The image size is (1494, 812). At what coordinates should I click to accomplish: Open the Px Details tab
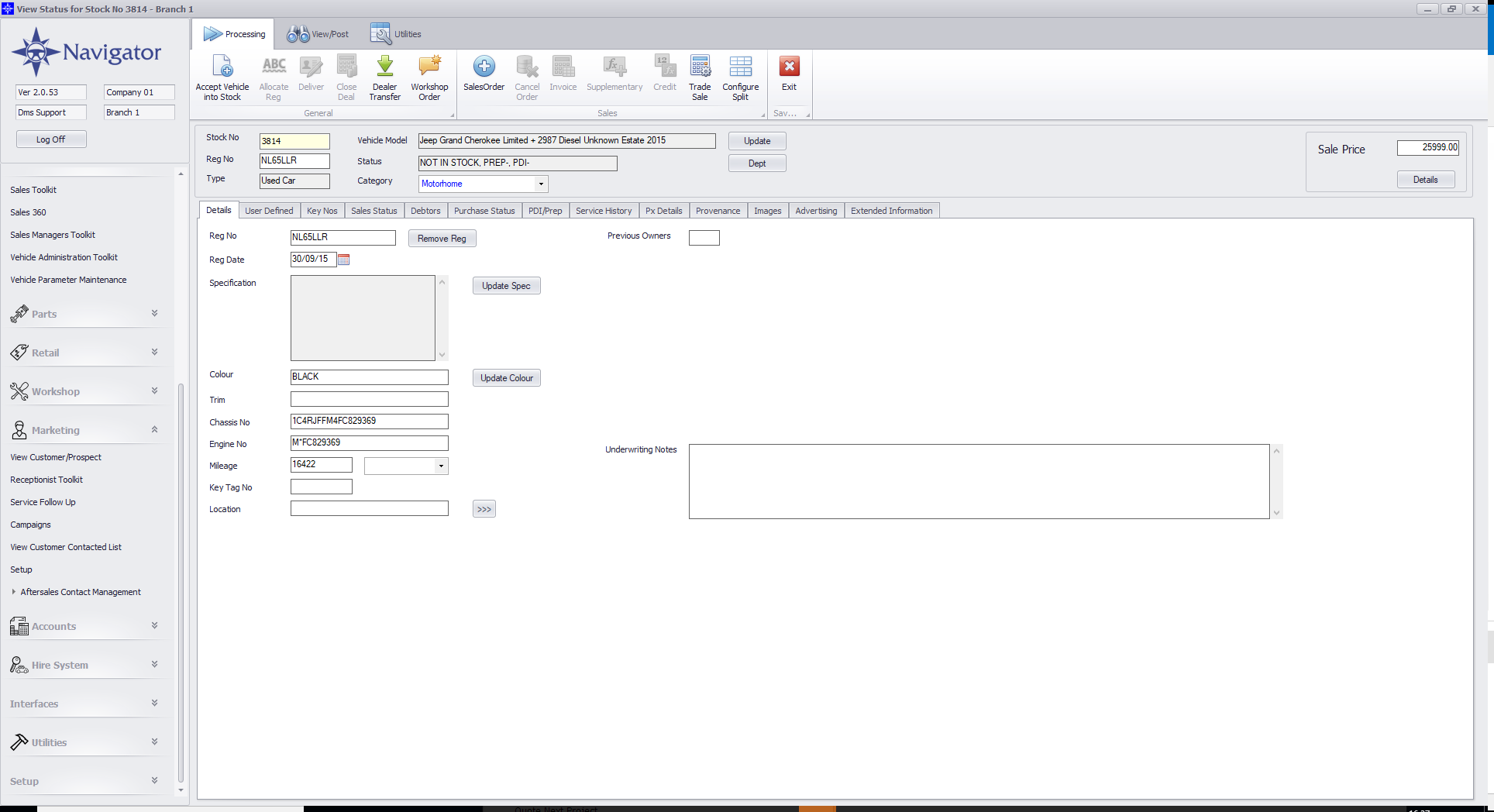(664, 211)
